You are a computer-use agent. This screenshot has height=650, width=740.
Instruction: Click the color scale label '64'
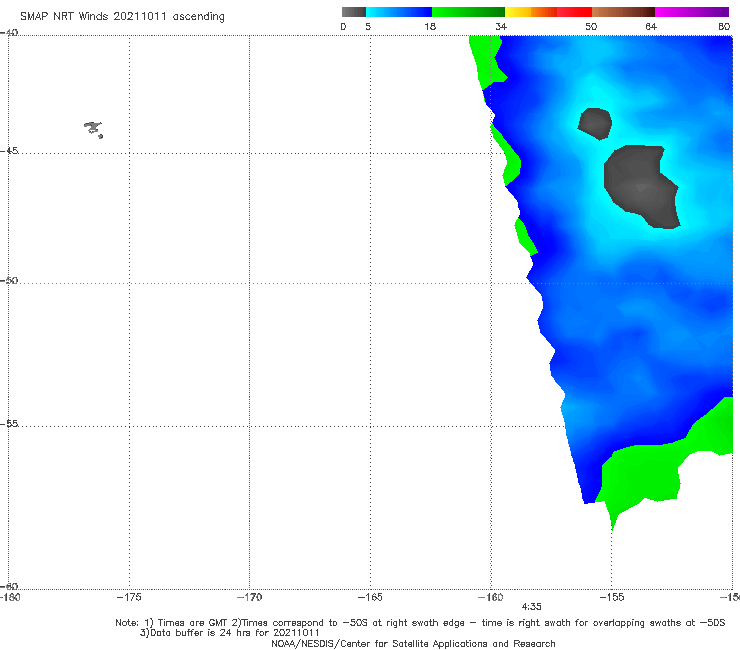tap(651, 27)
